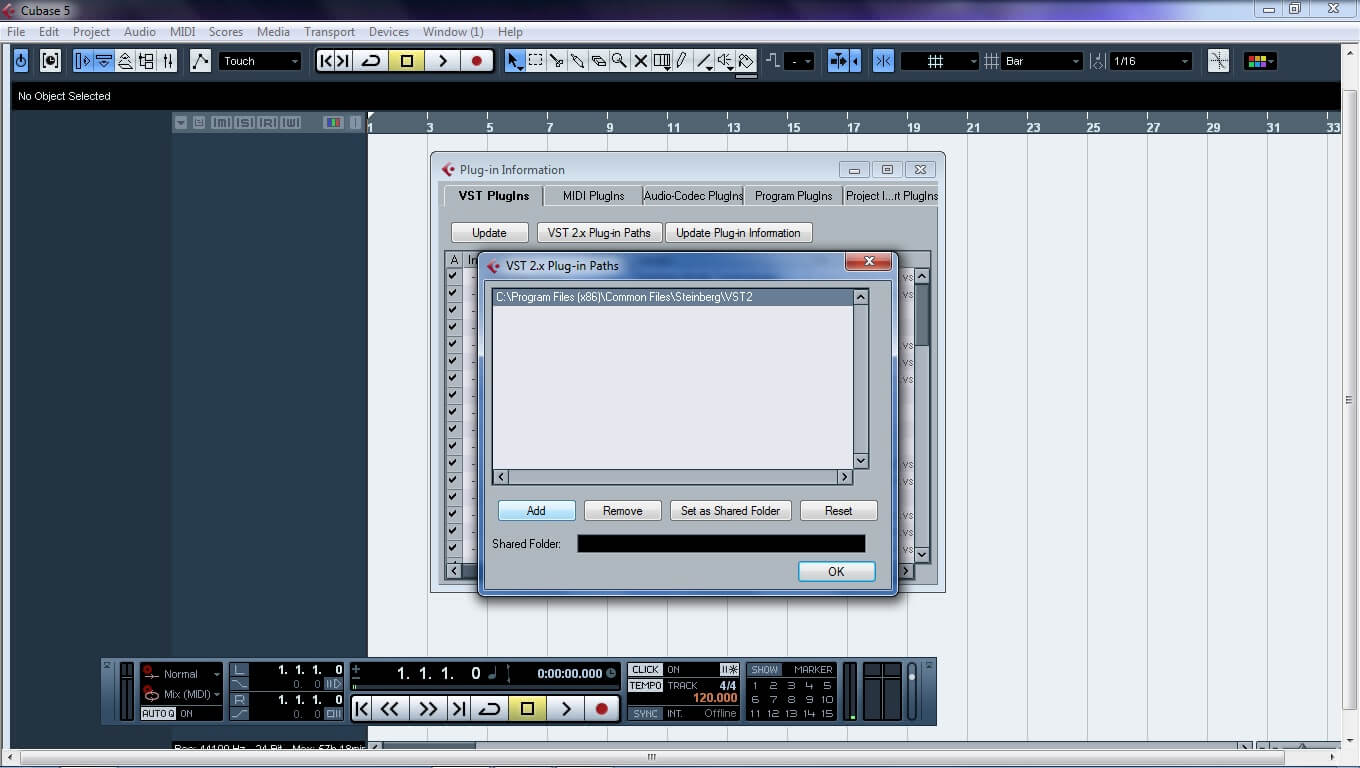Select the Color paint bucket tool
1360x768 pixels.
pyautogui.click(x=746, y=61)
